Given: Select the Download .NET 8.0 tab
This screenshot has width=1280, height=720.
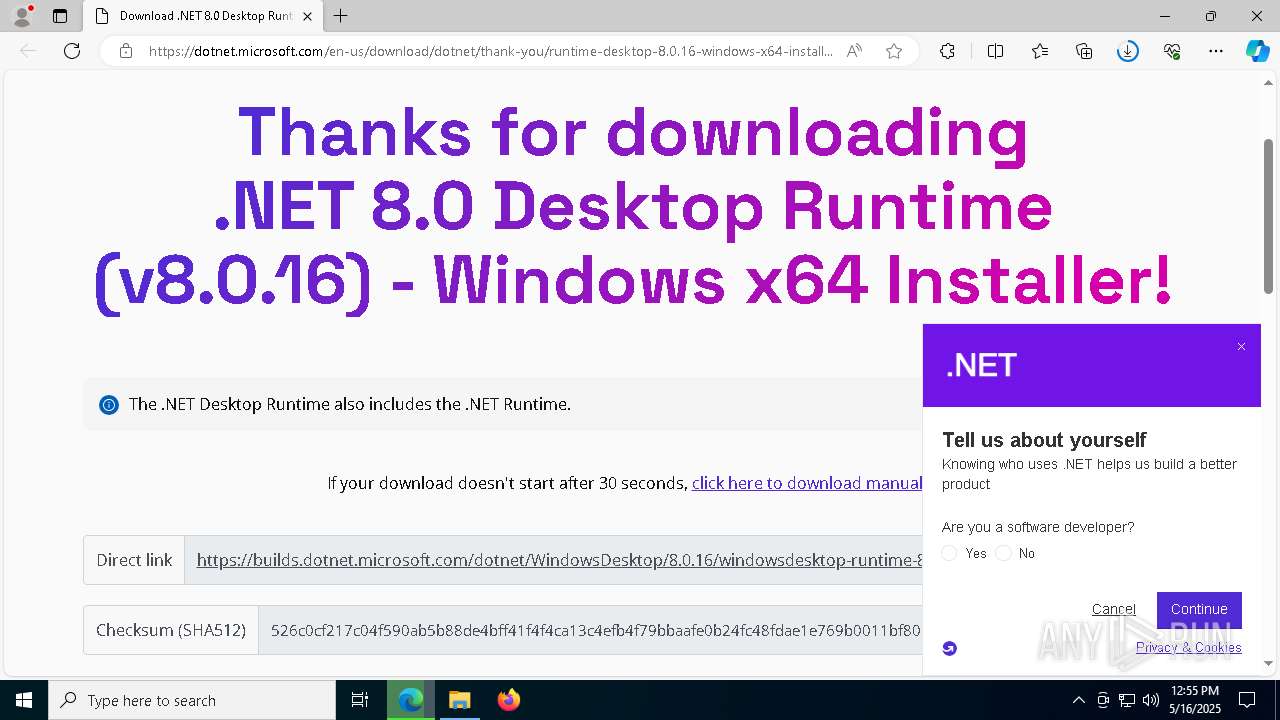Looking at the screenshot, I should click(x=203, y=16).
